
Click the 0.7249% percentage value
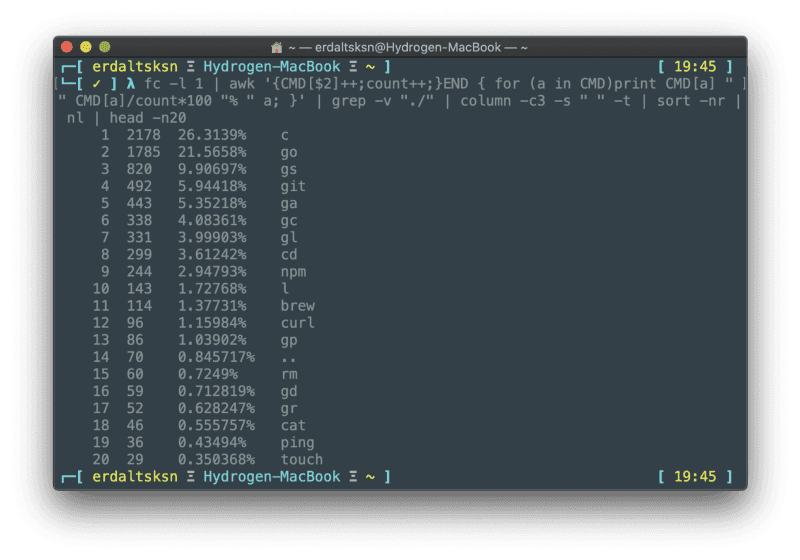pos(208,374)
